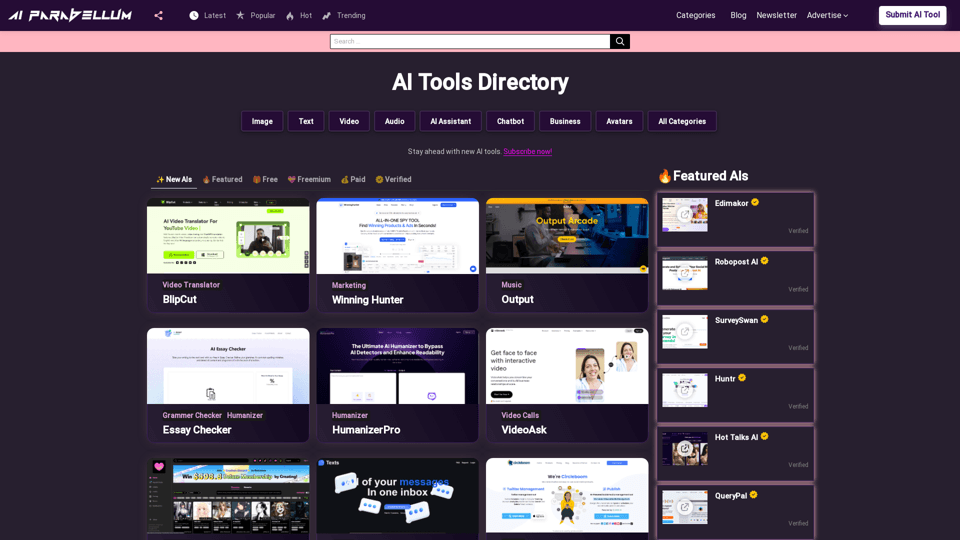Select the Audio category button

(394, 121)
